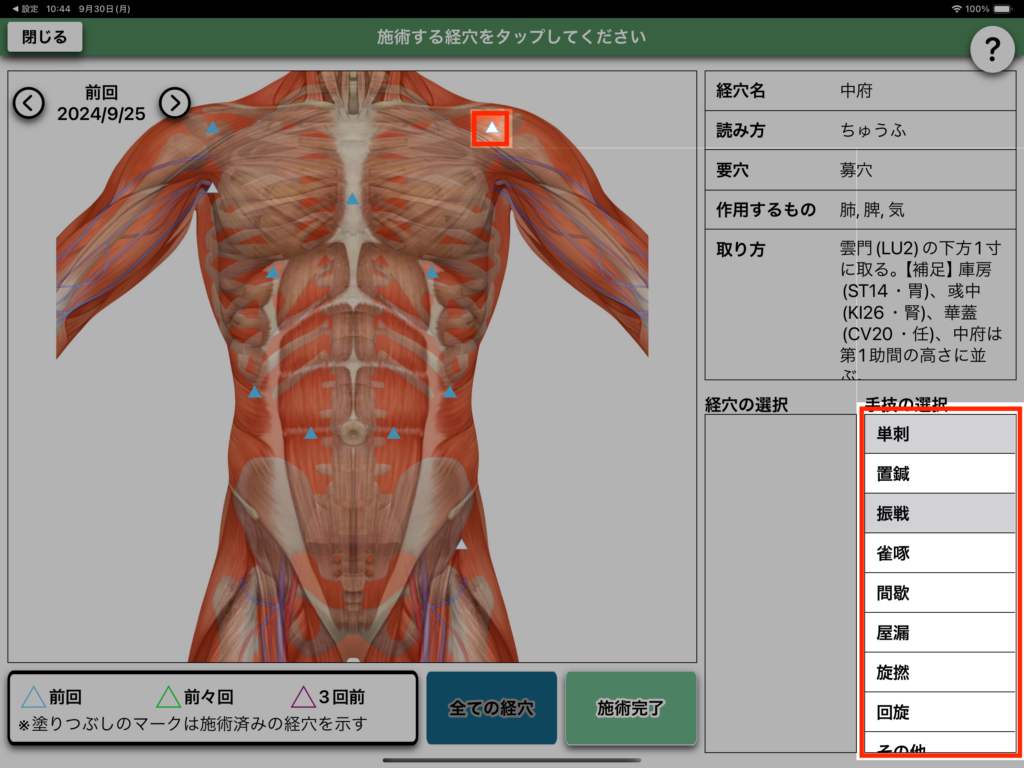
Task: Choose 間歇 from technique list
Action: click(939, 593)
